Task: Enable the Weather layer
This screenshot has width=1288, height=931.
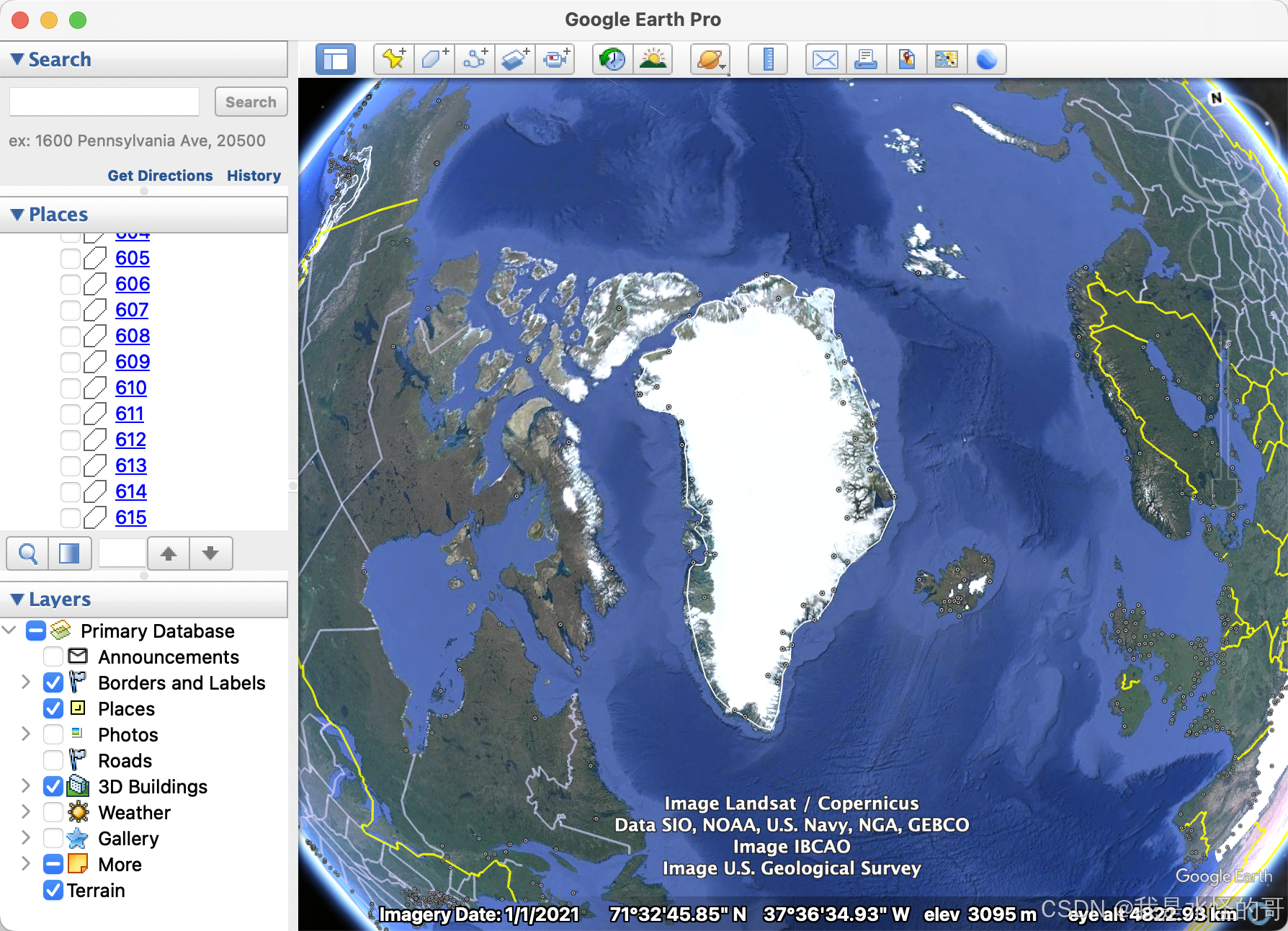Action: 53,812
